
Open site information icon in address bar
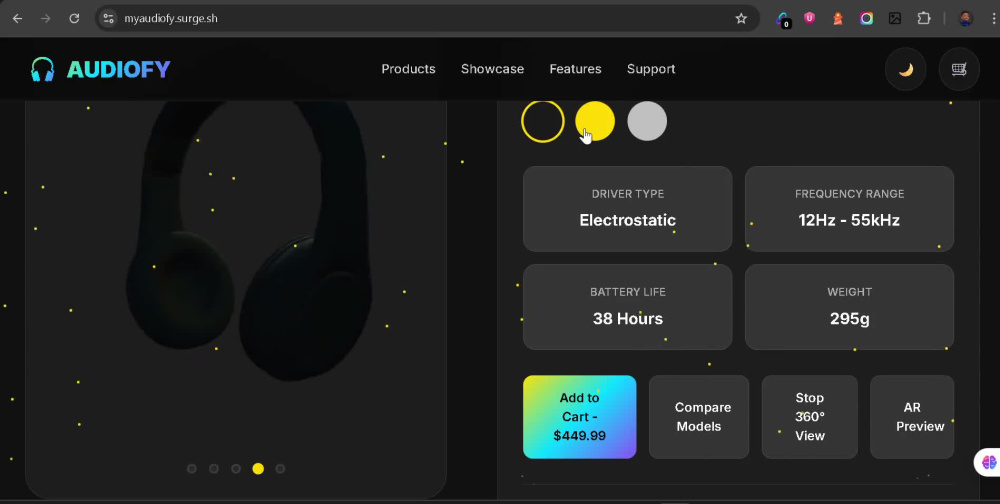click(x=108, y=19)
